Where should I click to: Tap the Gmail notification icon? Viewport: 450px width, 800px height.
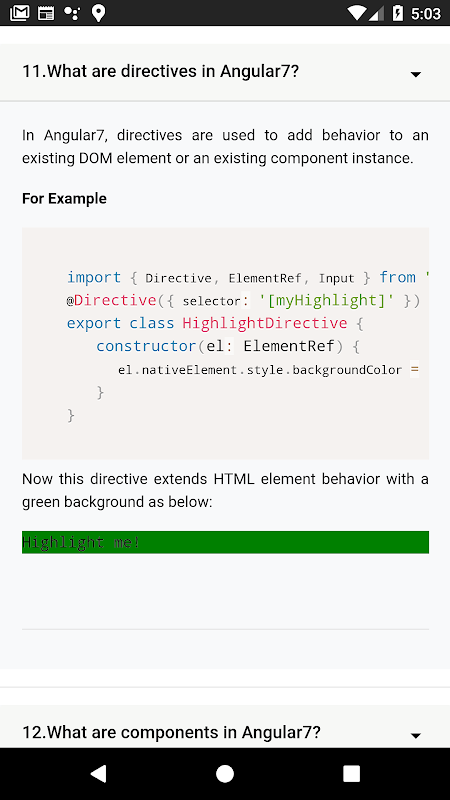pos(19,13)
